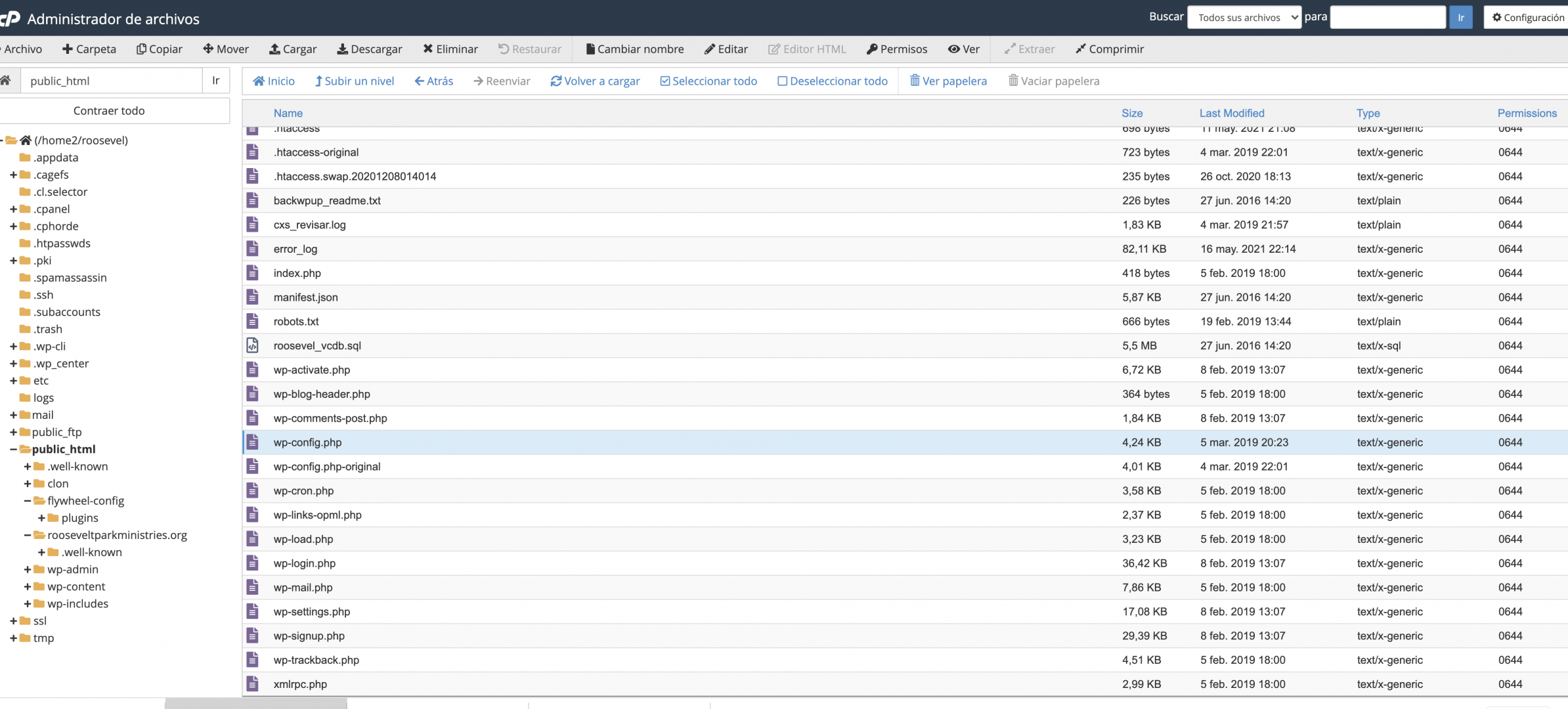Click the blue search Ir button

point(1461,17)
